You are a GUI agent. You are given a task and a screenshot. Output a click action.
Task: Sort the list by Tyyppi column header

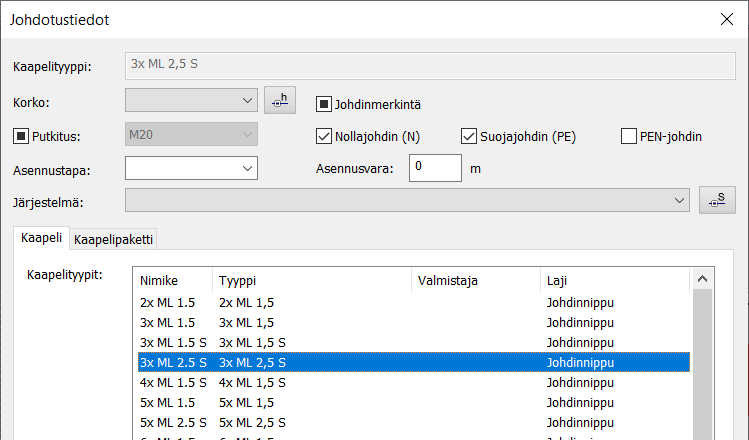tap(310, 281)
